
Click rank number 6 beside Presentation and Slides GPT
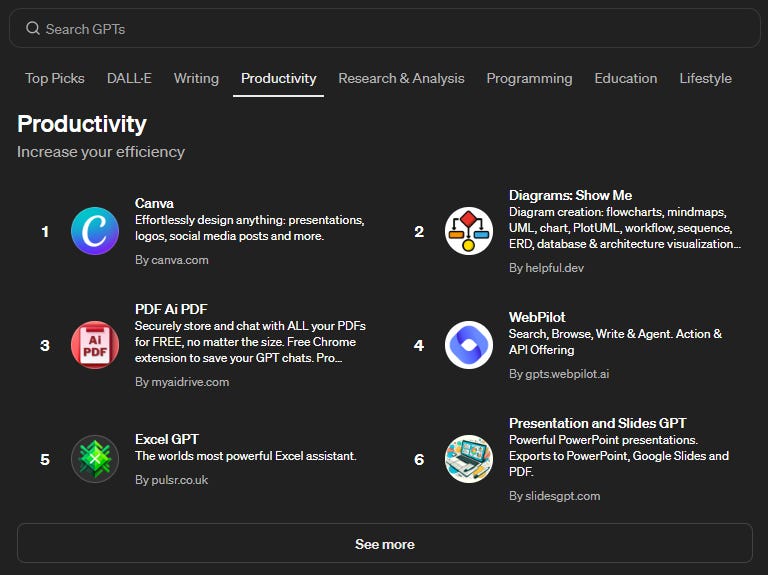click(x=419, y=459)
